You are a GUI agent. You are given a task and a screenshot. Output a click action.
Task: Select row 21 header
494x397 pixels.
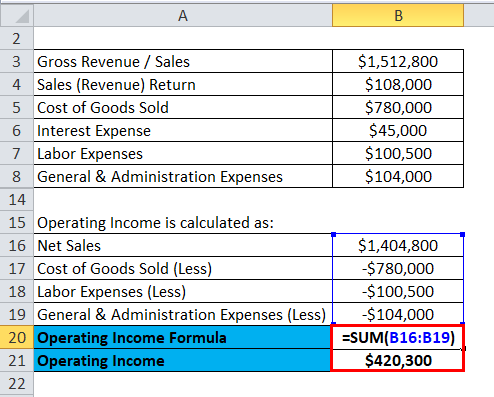click(17, 360)
